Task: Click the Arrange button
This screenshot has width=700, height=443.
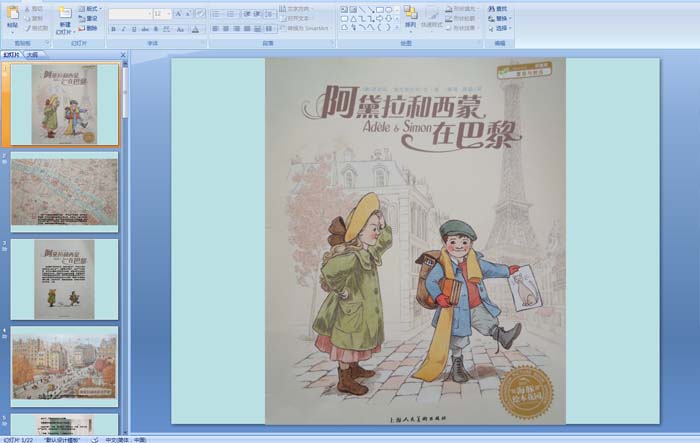Action: pyautogui.click(x=410, y=18)
